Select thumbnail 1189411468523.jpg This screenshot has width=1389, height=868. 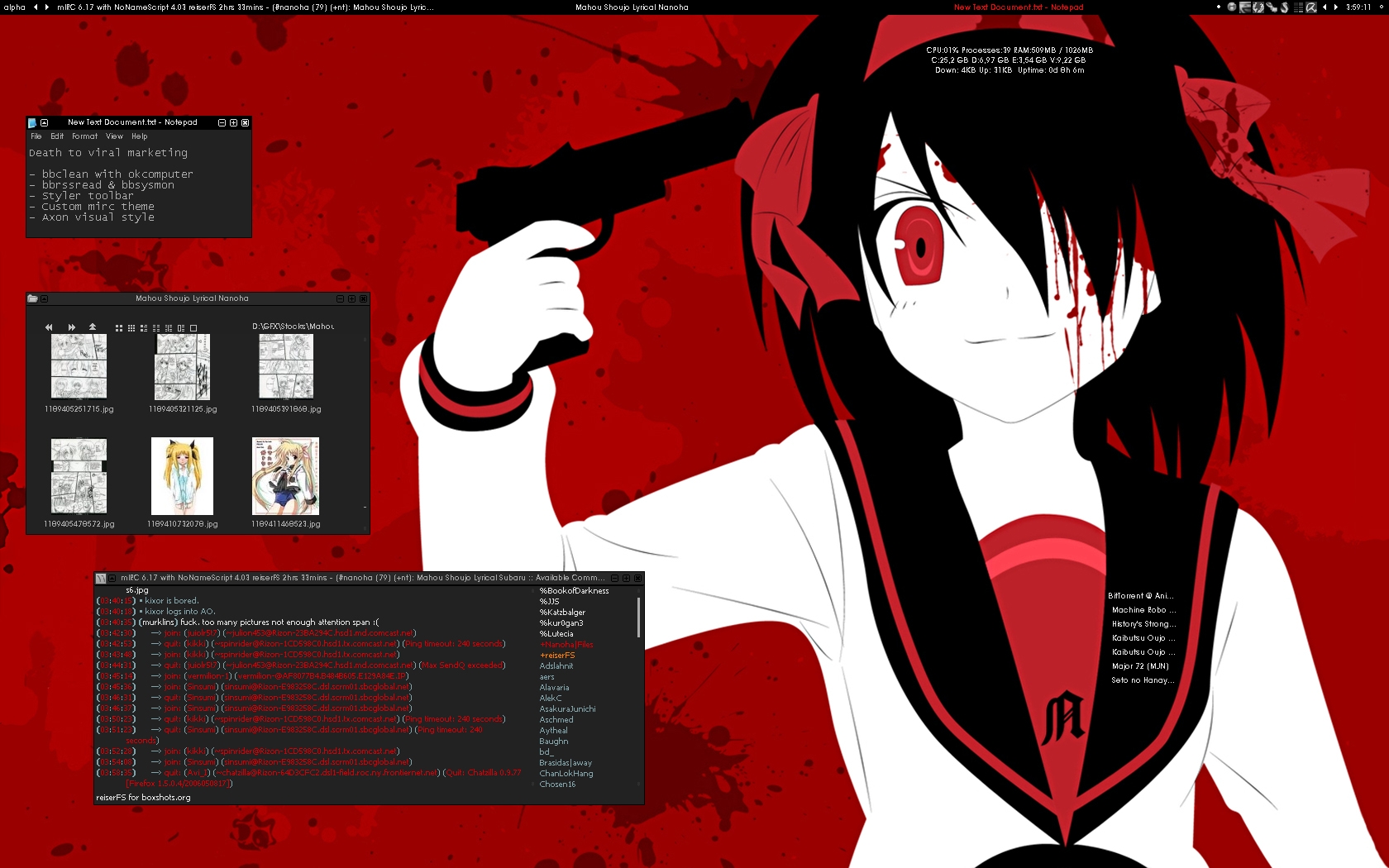(285, 476)
